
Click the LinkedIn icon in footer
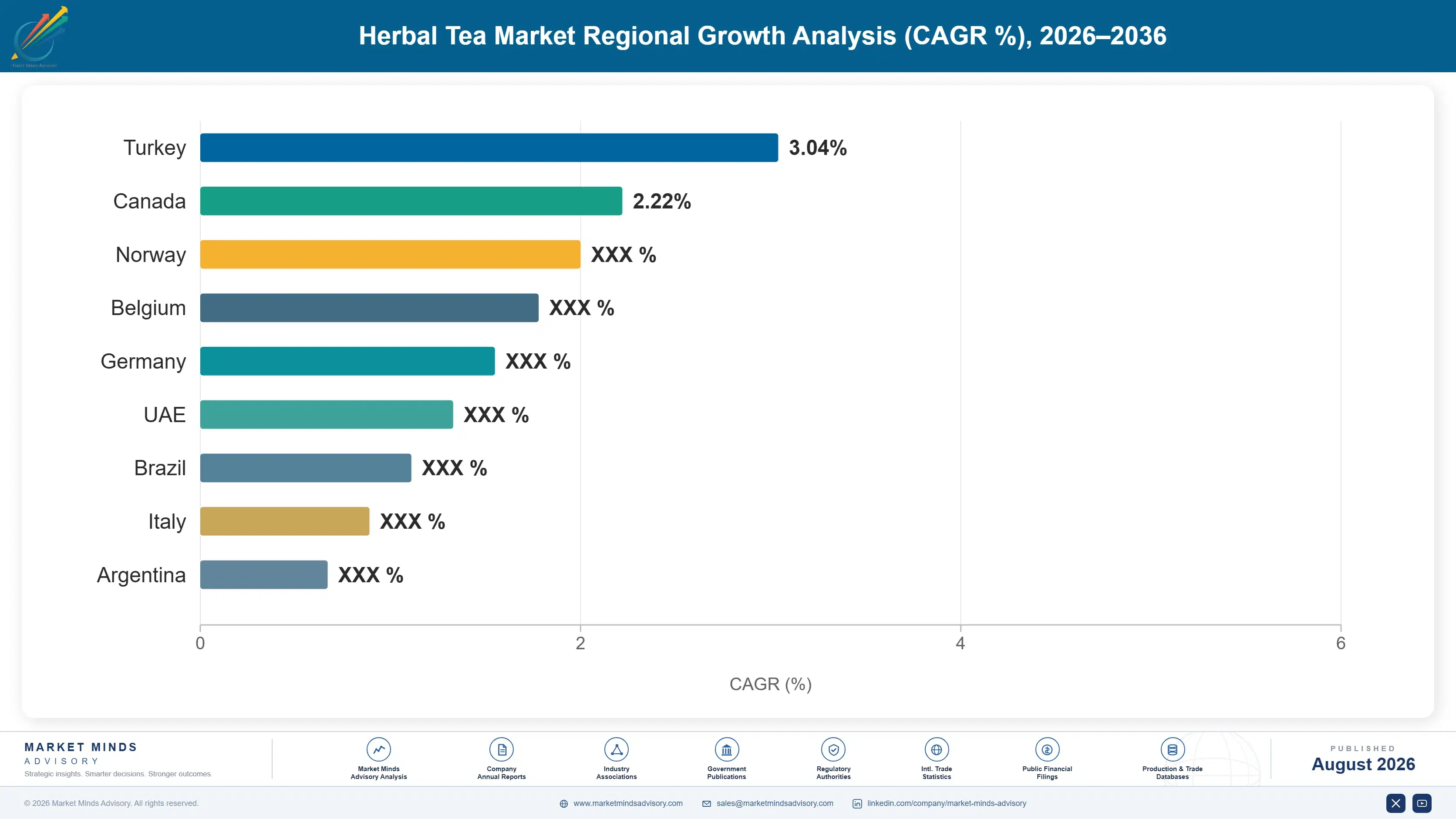point(857,804)
